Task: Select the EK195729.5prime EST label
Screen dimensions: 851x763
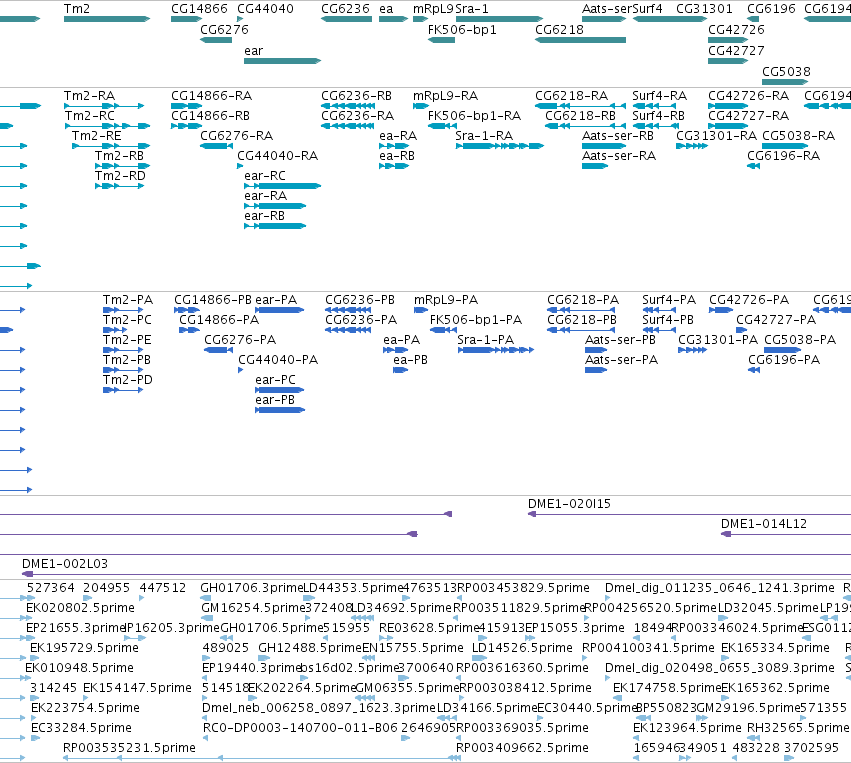Action: point(84,648)
